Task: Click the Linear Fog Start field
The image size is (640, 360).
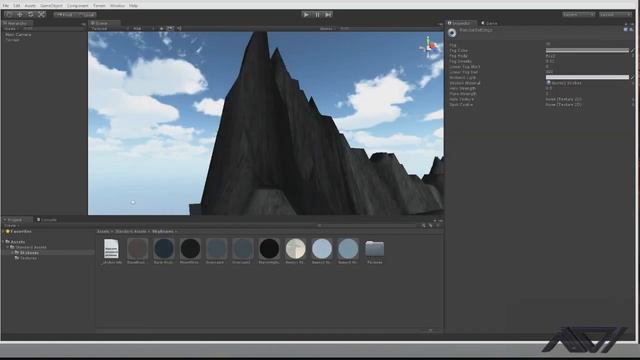Action: click(589, 67)
